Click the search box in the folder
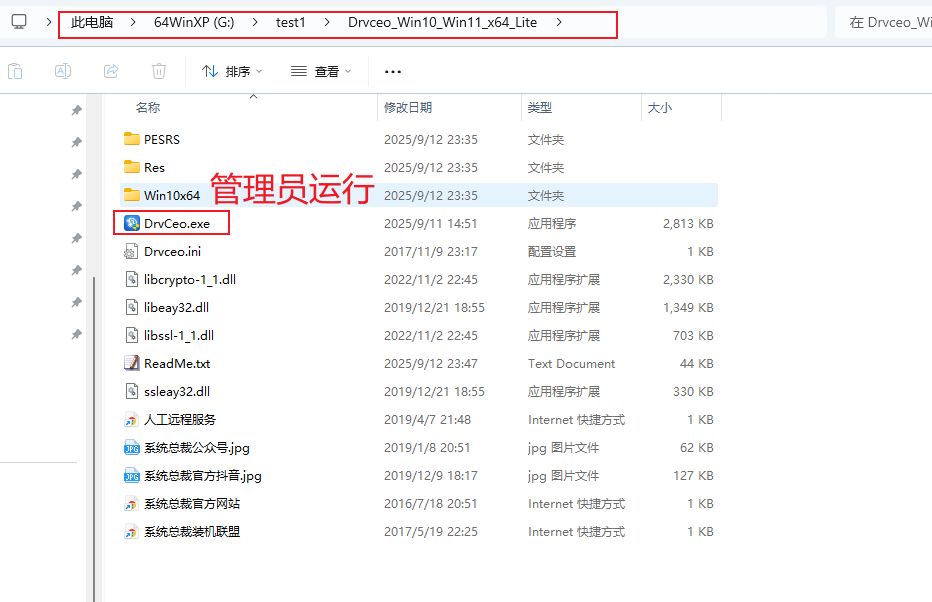The width and height of the screenshot is (932, 602). click(x=883, y=22)
